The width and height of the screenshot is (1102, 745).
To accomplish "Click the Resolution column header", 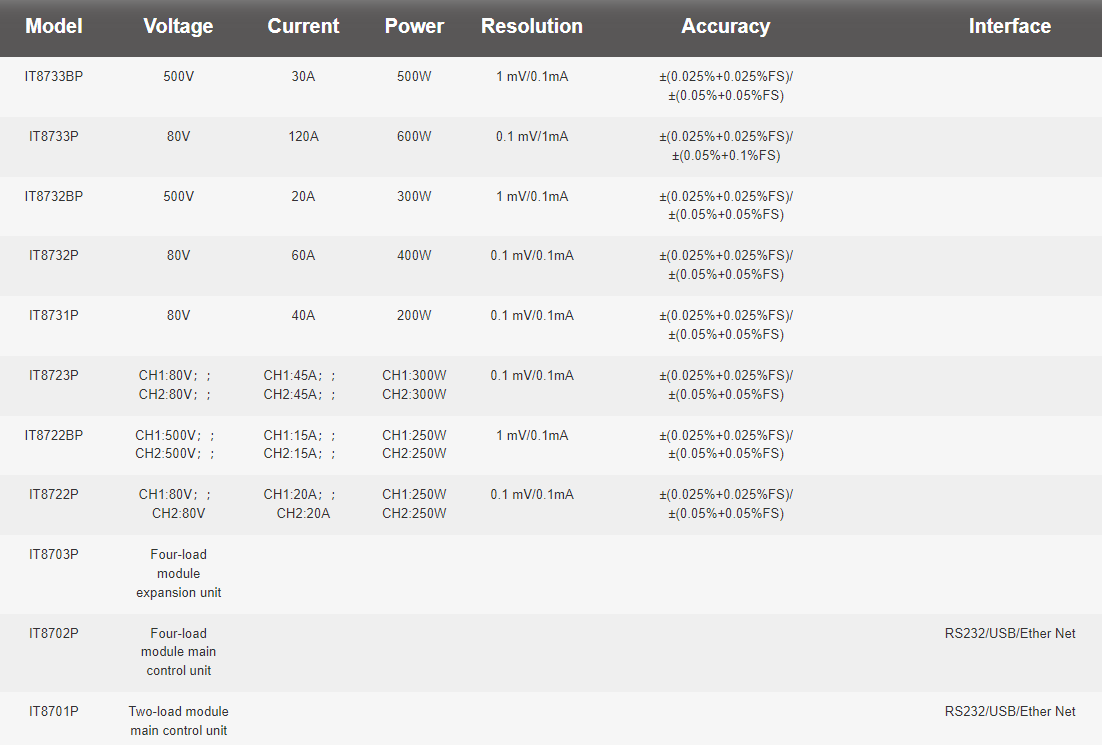I will 532,26.
